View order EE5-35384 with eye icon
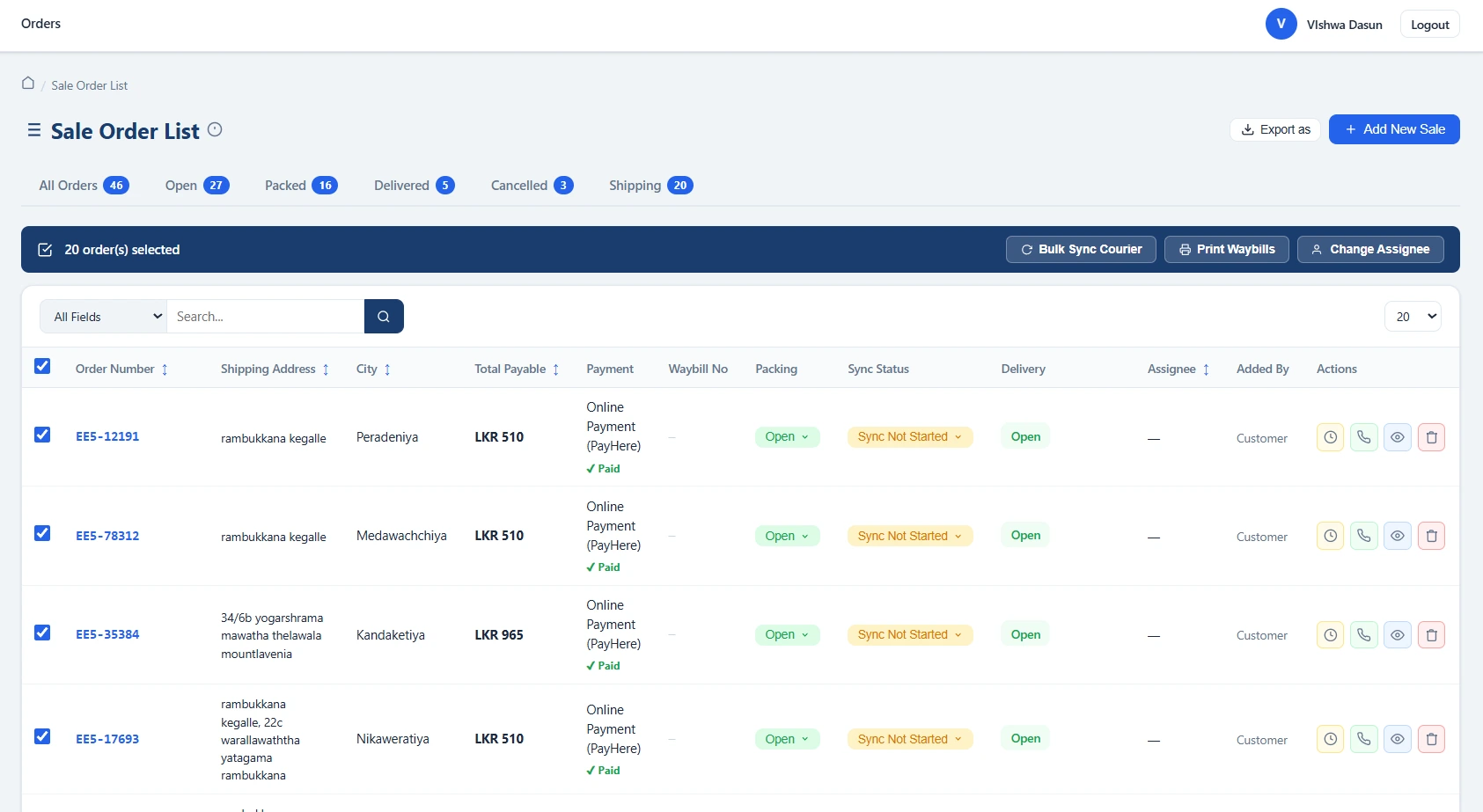This screenshot has width=1483, height=812. [x=1398, y=634]
